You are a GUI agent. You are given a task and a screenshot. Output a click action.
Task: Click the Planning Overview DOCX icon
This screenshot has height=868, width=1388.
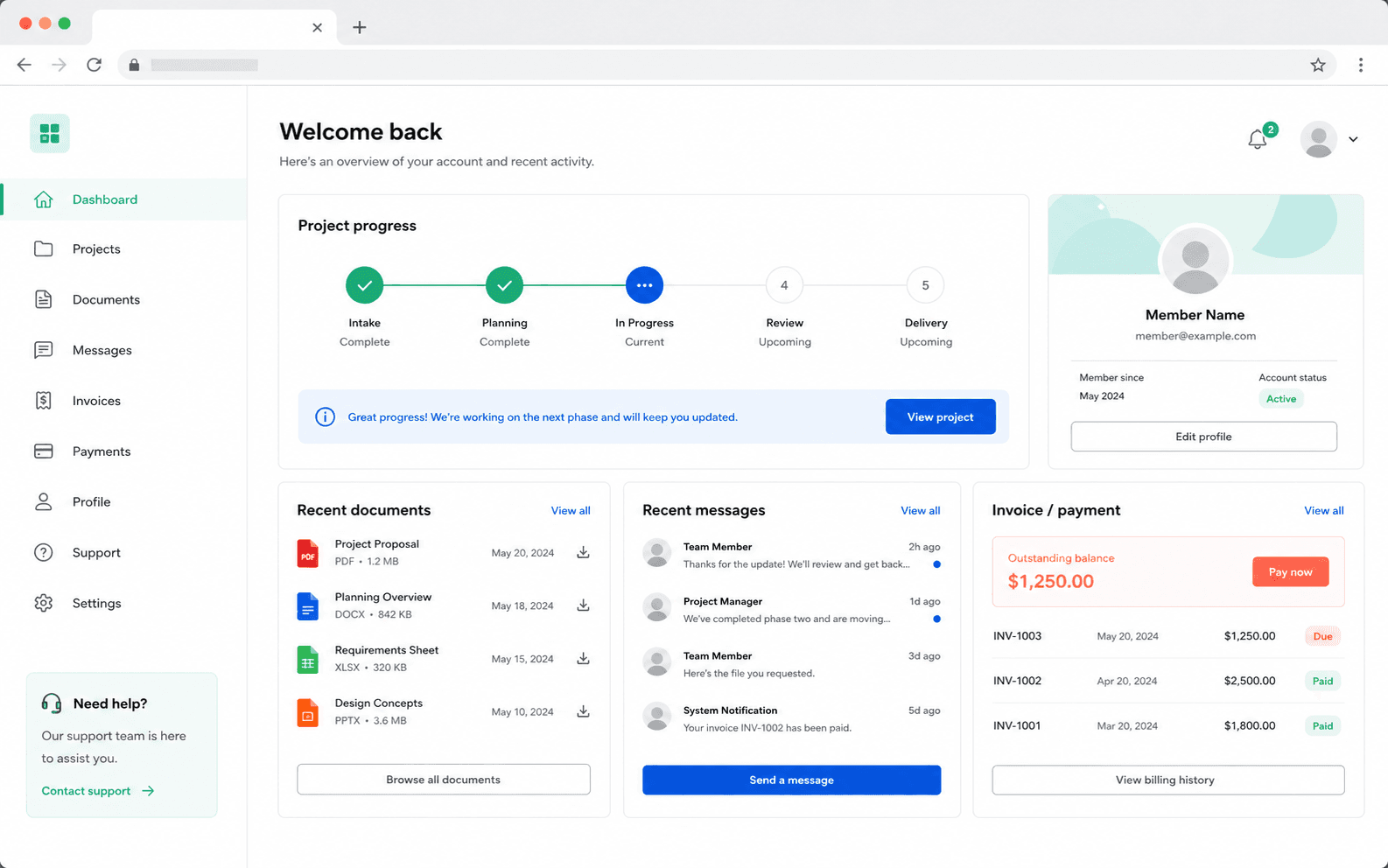click(x=308, y=606)
